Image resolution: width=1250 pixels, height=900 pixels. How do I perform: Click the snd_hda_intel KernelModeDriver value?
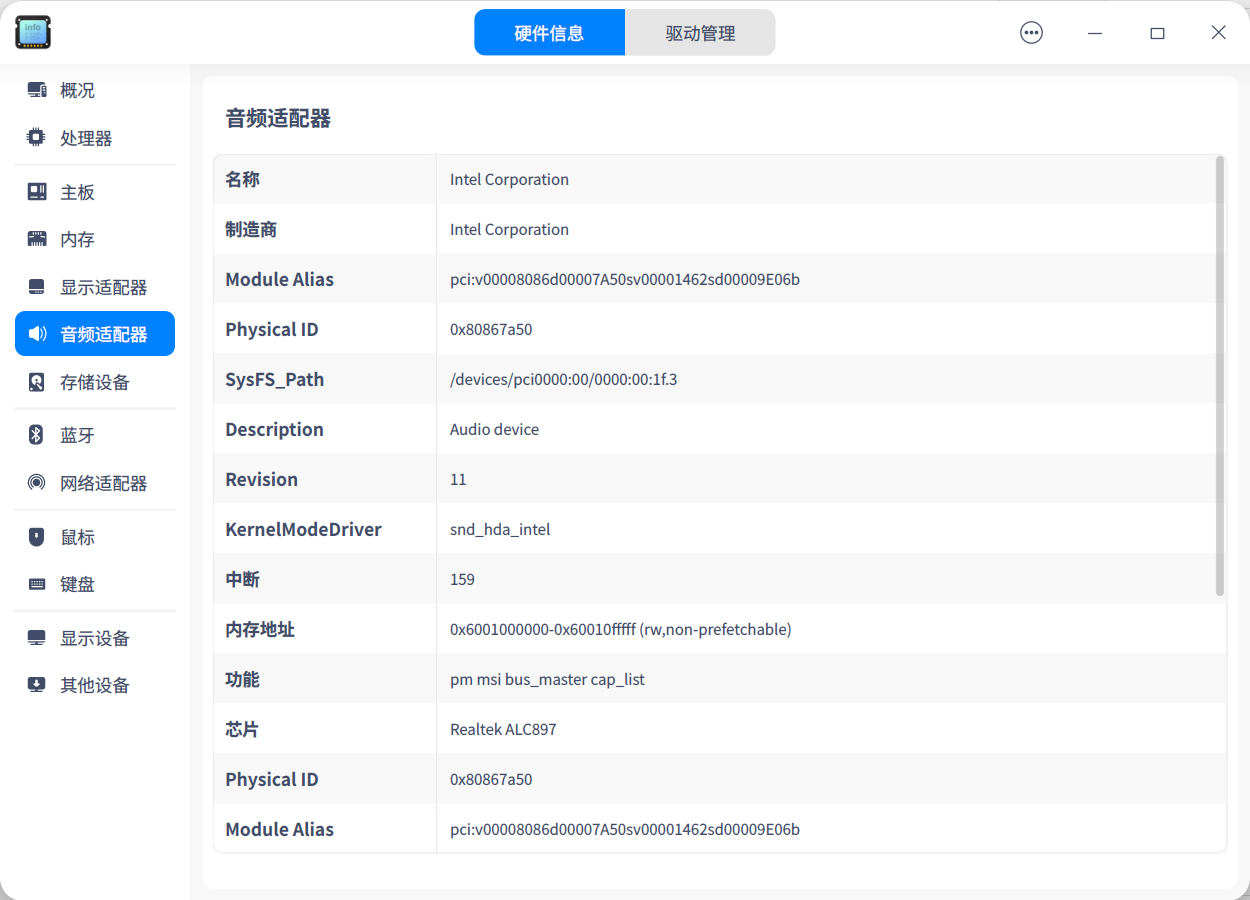(500, 529)
